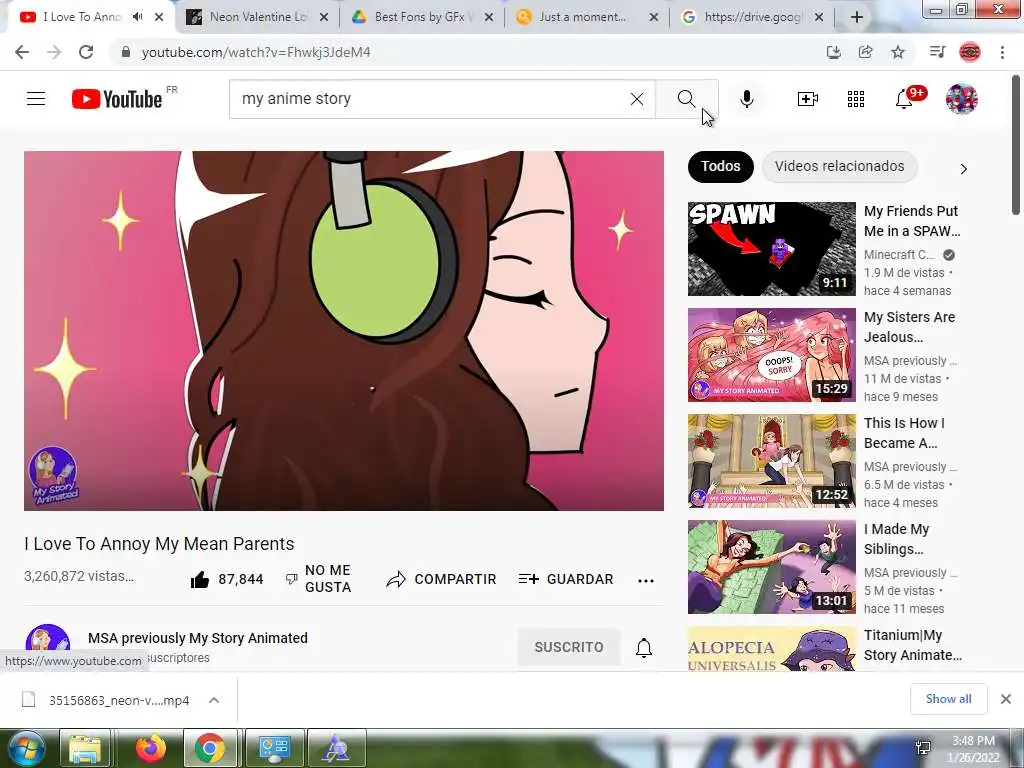This screenshot has height=768, width=1024.
Task: Open the YouTube apps grid icon
Action: 856,99
